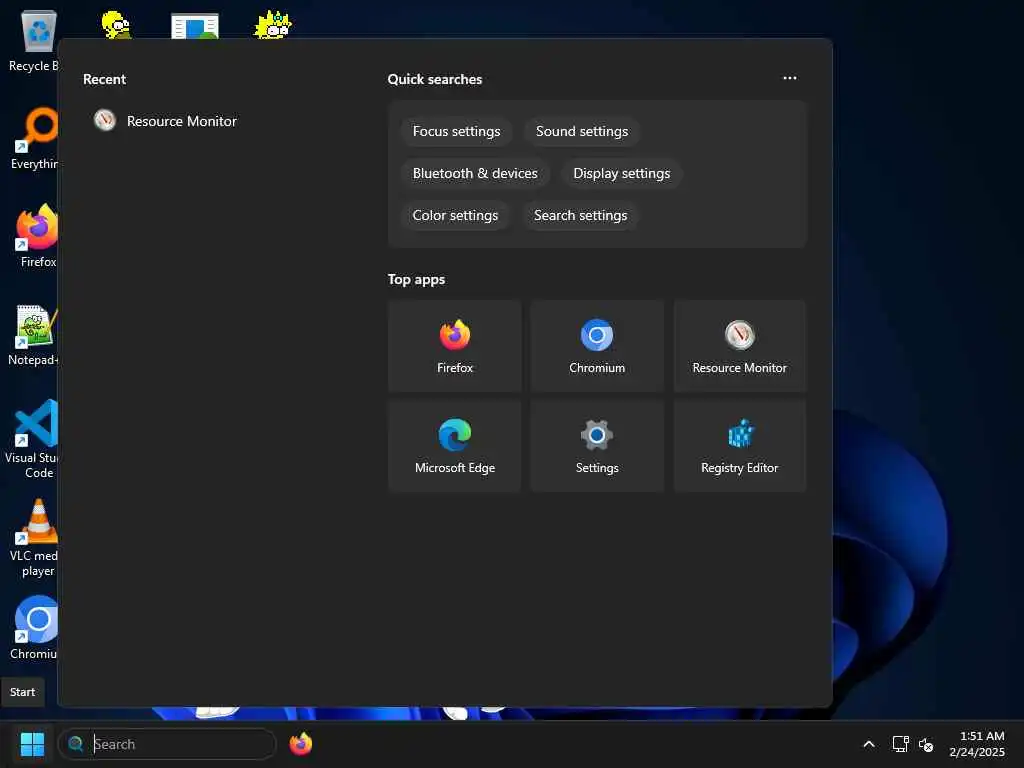Click the Quick searches heading
1024x768 pixels.
pos(435,79)
